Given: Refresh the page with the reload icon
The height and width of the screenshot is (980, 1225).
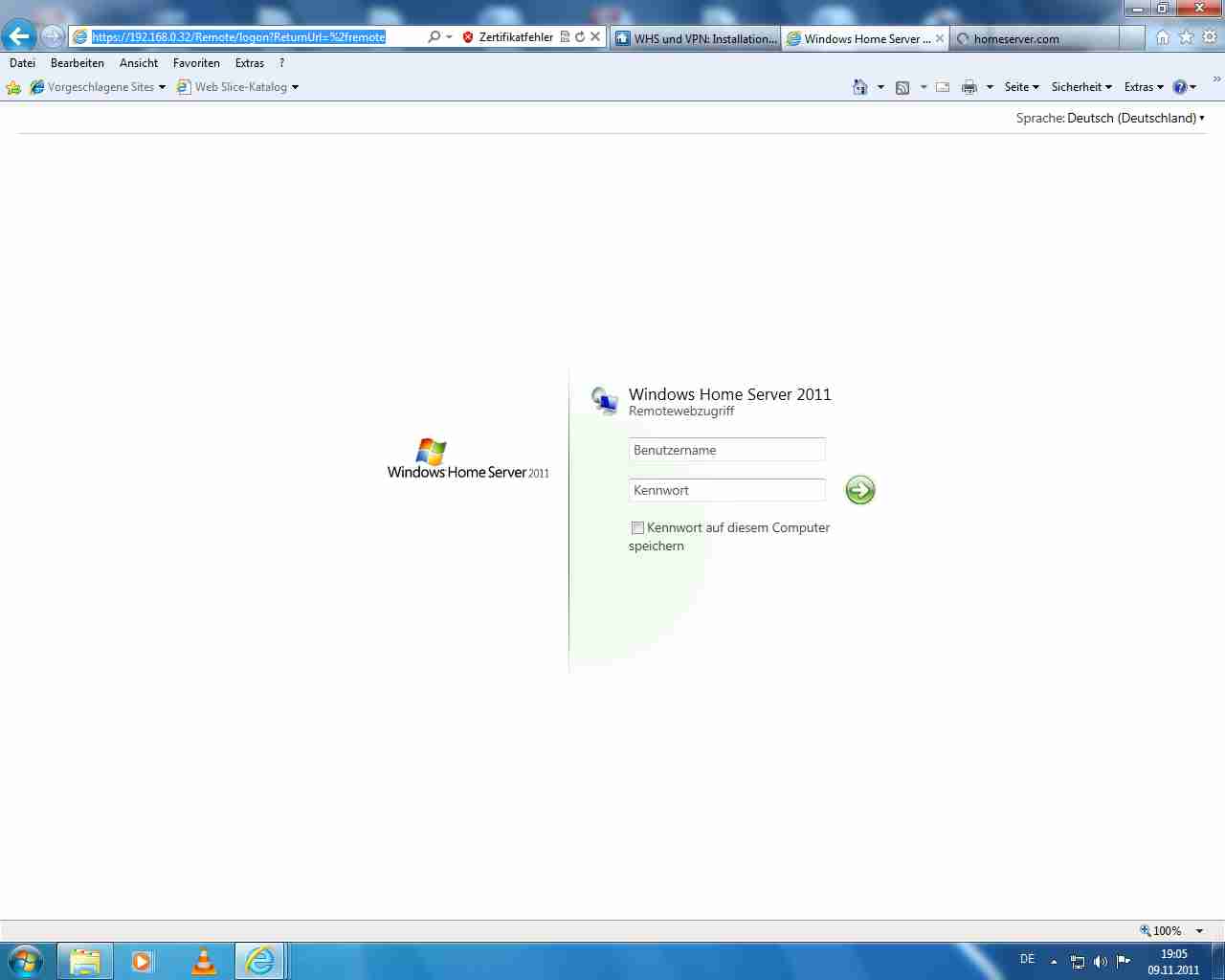Looking at the screenshot, I should tap(580, 36).
